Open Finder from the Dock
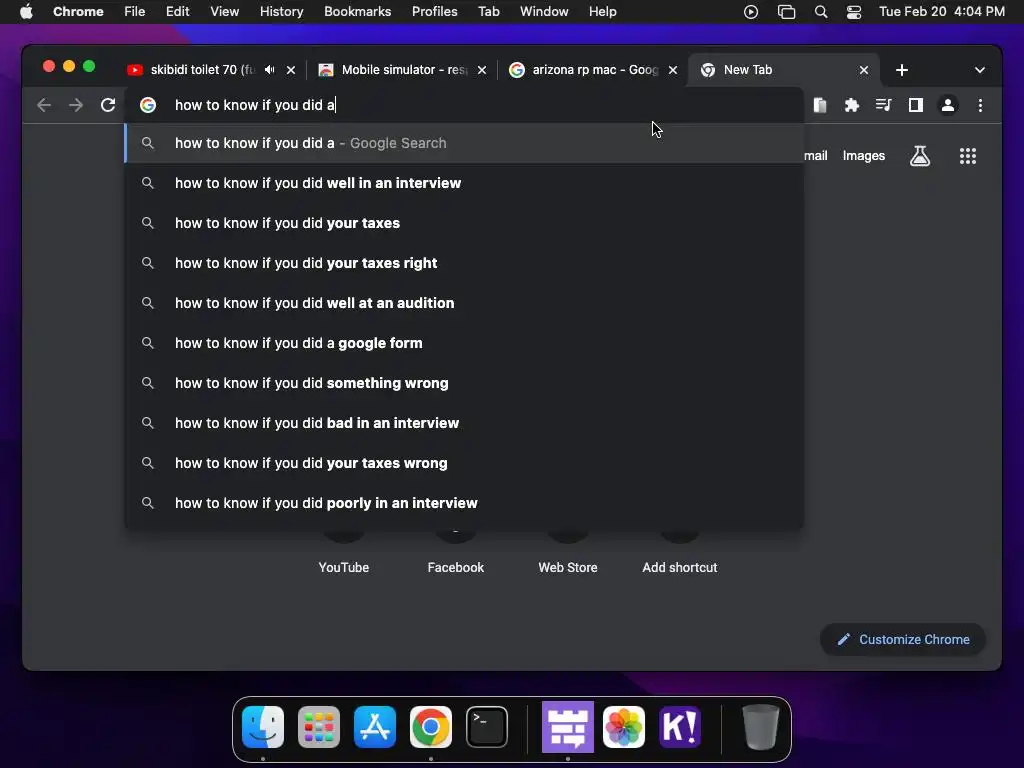1024x768 pixels. point(263,727)
